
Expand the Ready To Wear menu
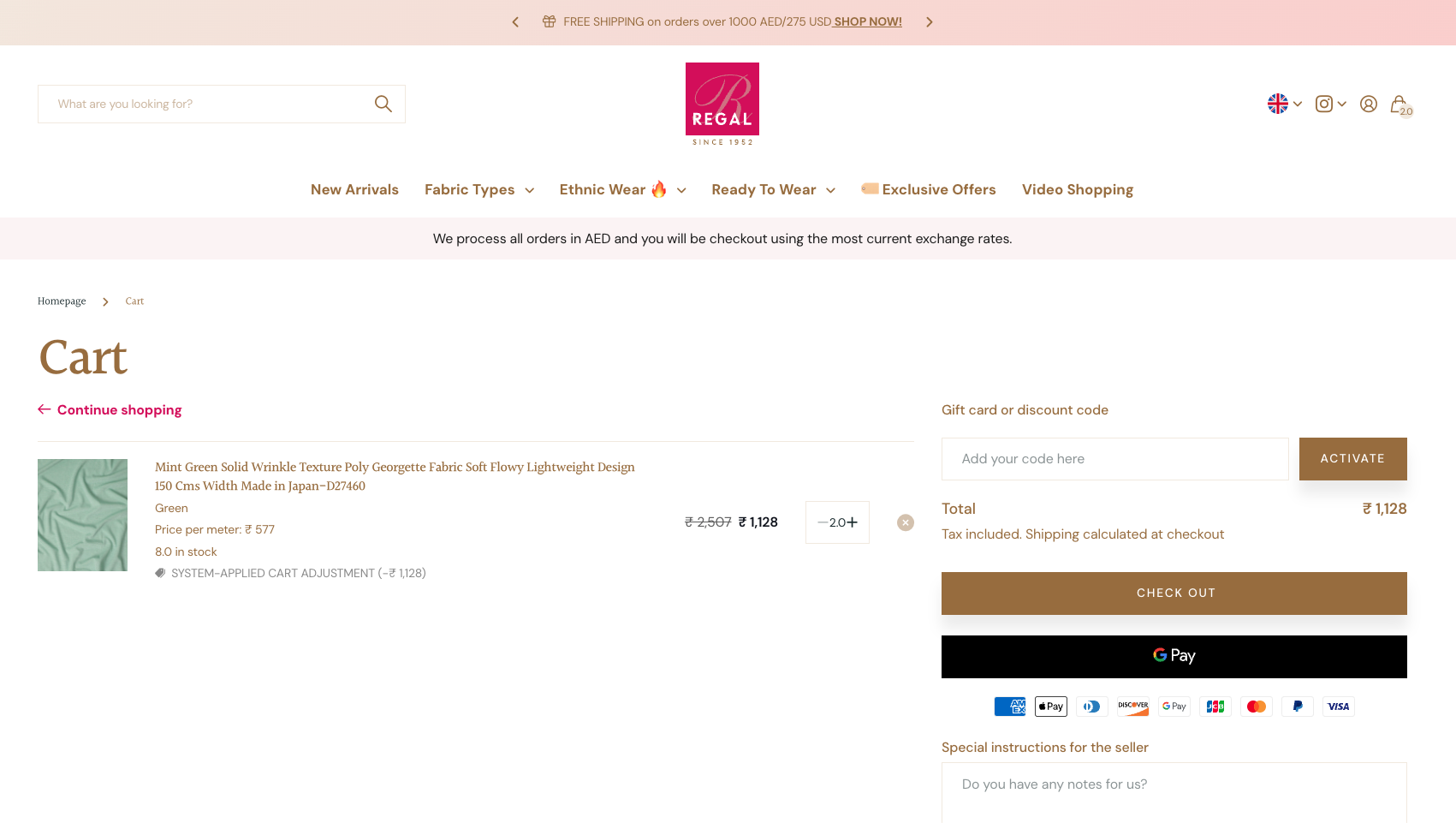[774, 190]
